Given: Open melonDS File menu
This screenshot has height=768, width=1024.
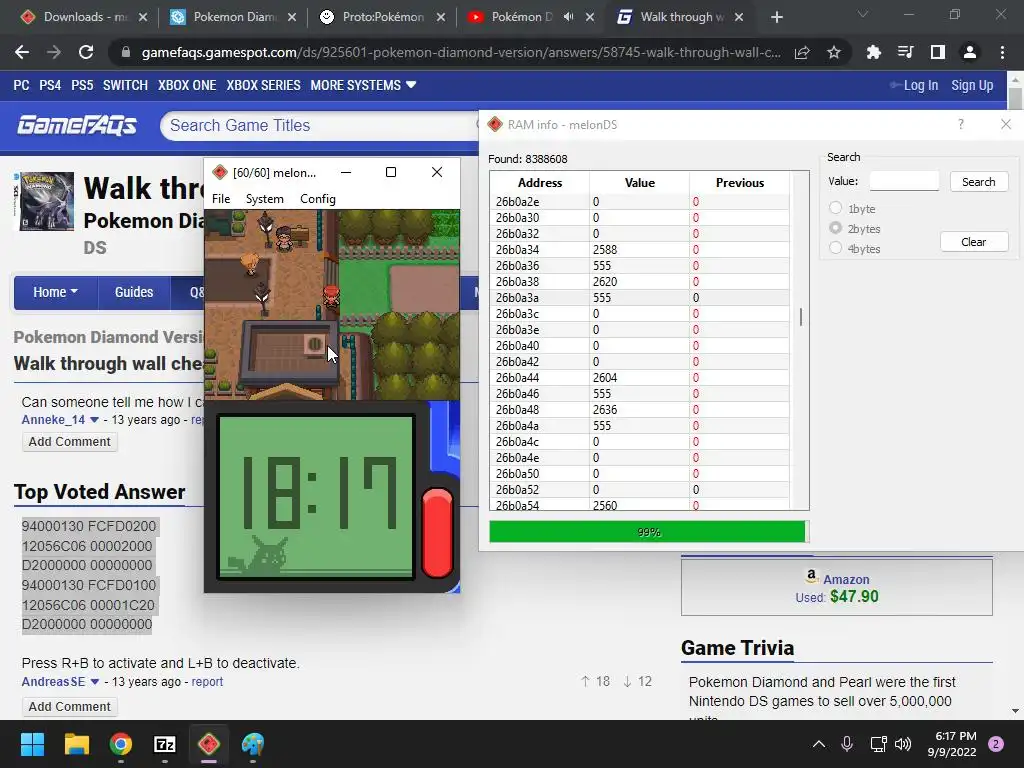Looking at the screenshot, I should pyautogui.click(x=221, y=199).
